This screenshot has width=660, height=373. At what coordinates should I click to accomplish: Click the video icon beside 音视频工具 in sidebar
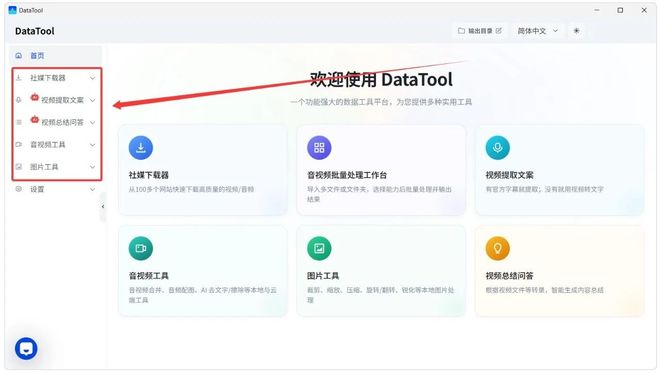click(19, 144)
